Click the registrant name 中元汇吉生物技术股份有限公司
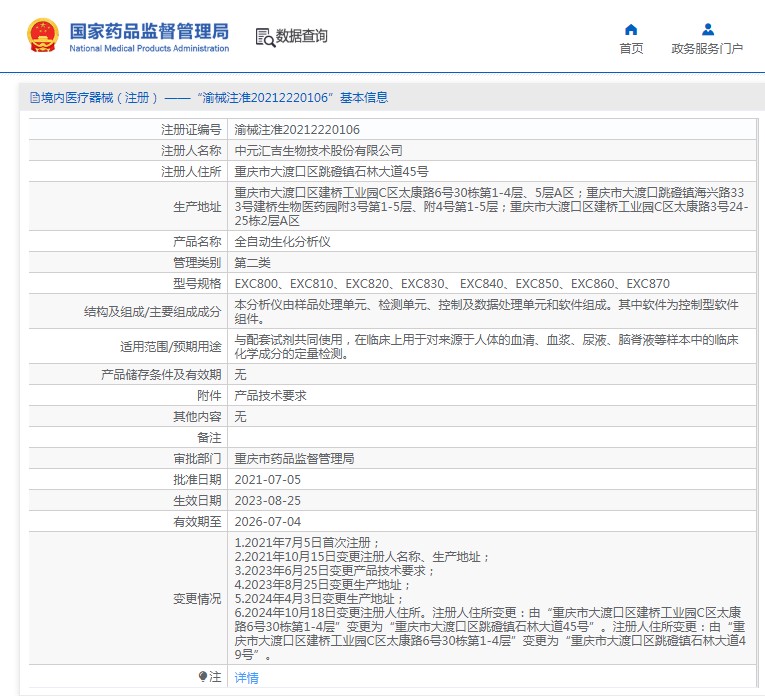The height and width of the screenshot is (696, 765). pyautogui.click(x=318, y=150)
